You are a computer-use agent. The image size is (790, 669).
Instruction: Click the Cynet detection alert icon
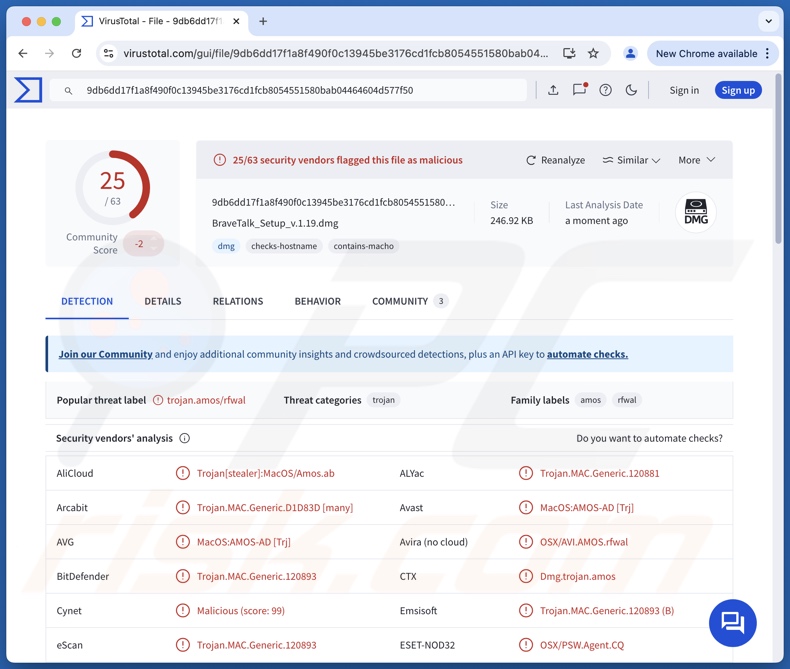(182, 611)
